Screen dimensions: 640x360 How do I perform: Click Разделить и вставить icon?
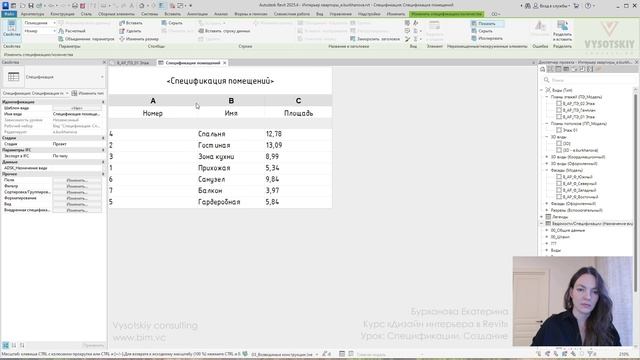[562, 26]
